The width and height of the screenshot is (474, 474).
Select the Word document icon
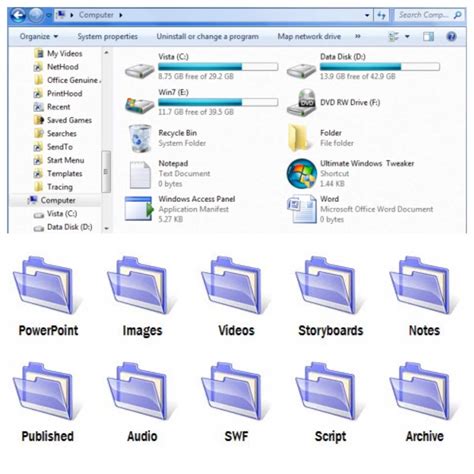point(302,209)
